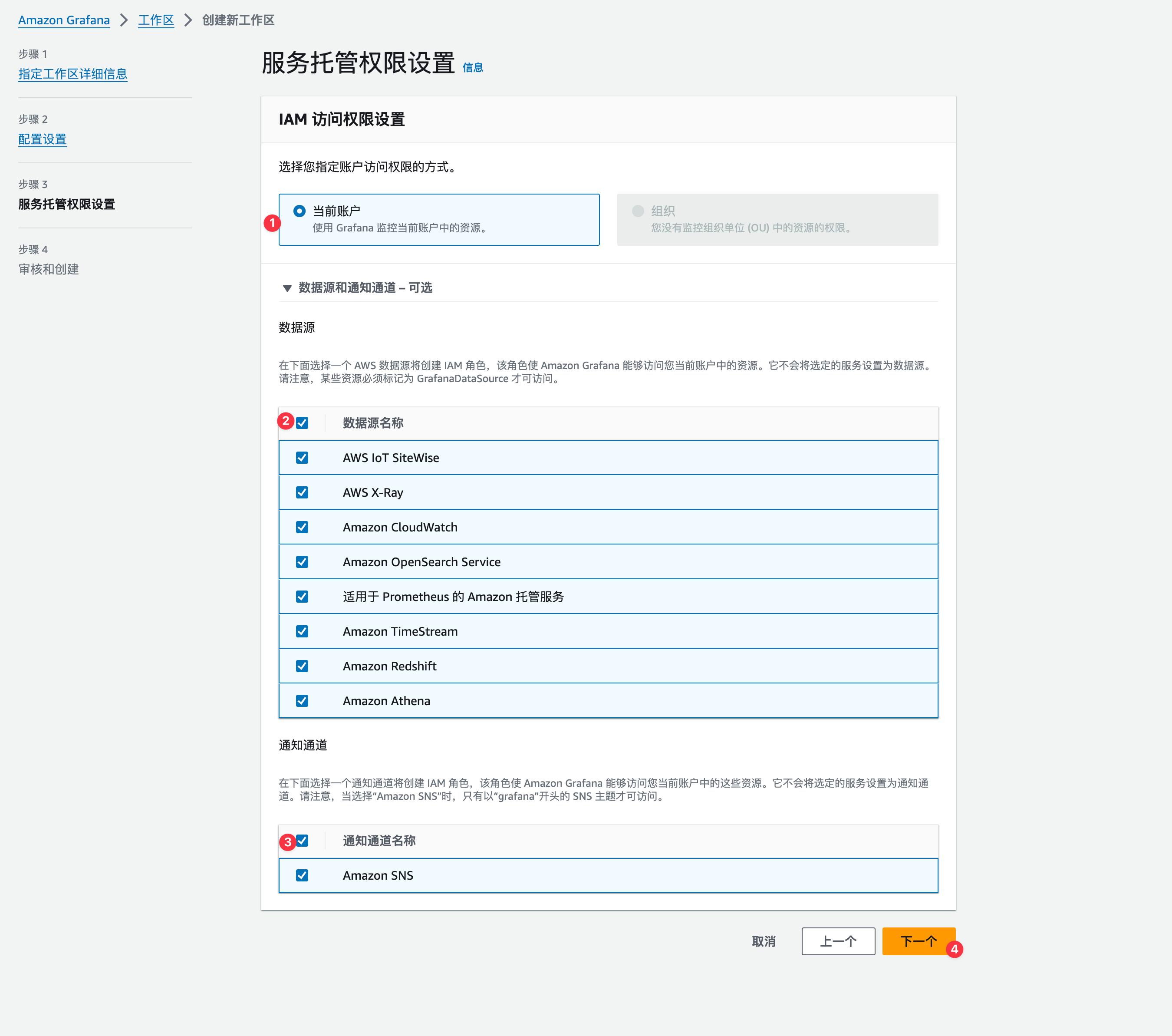Uncheck Amazon CloudWatch data source
The width and height of the screenshot is (1172, 1036).
click(302, 527)
